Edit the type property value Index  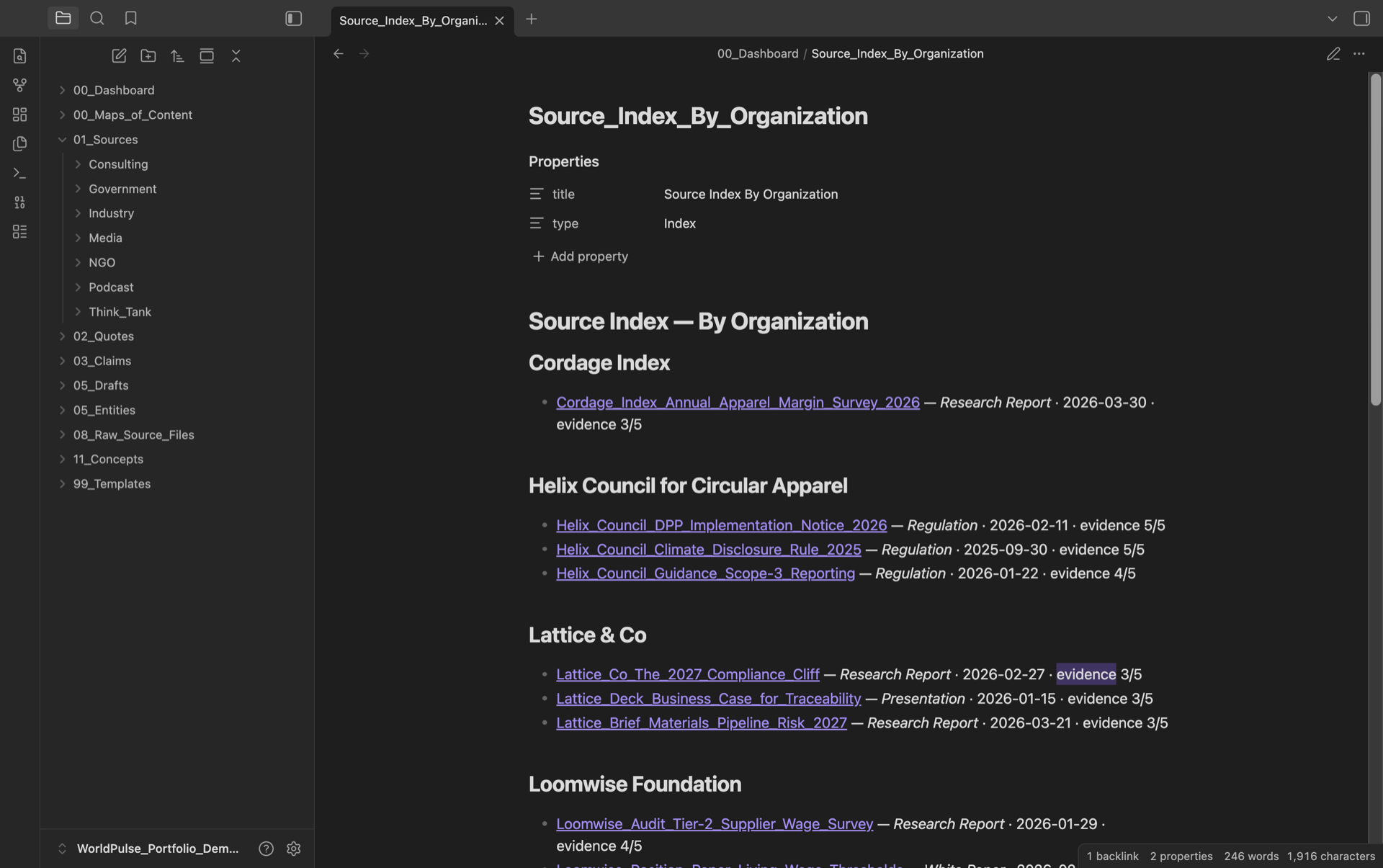click(679, 224)
